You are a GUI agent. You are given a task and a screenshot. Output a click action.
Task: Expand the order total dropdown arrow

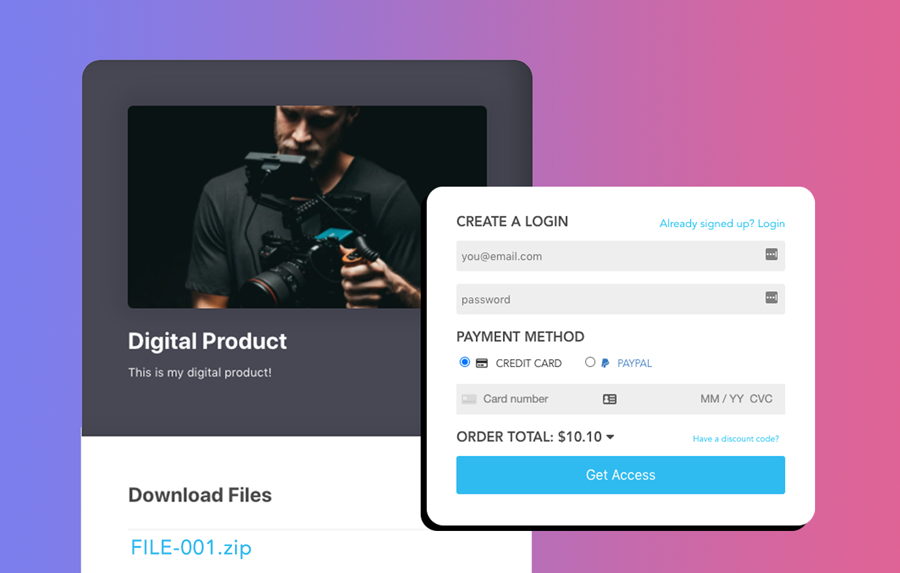pos(610,437)
